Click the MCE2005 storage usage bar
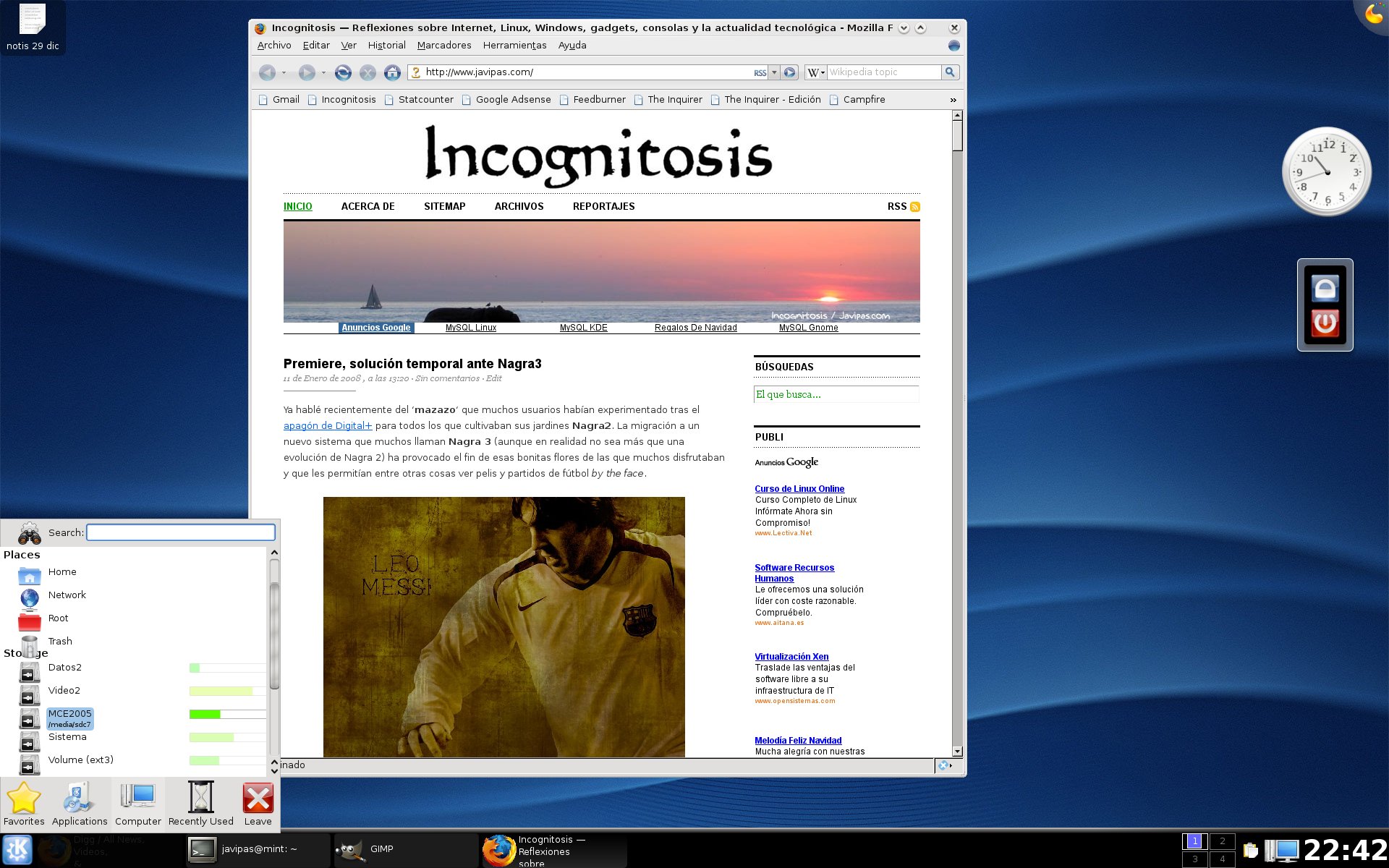The width and height of the screenshot is (1389, 868). pos(227,715)
